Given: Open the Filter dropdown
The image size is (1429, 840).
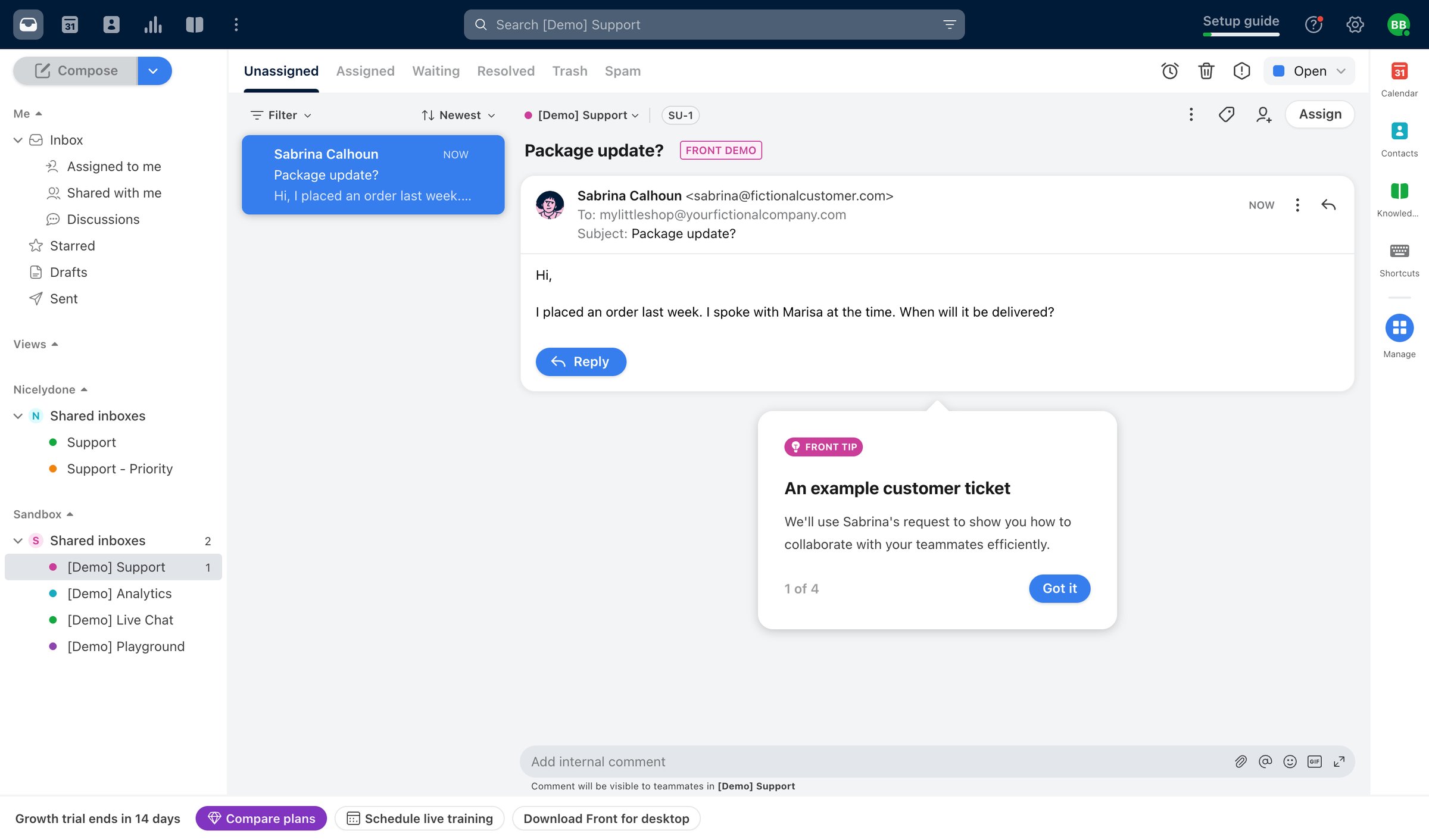Looking at the screenshot, I should pos(281,115).
